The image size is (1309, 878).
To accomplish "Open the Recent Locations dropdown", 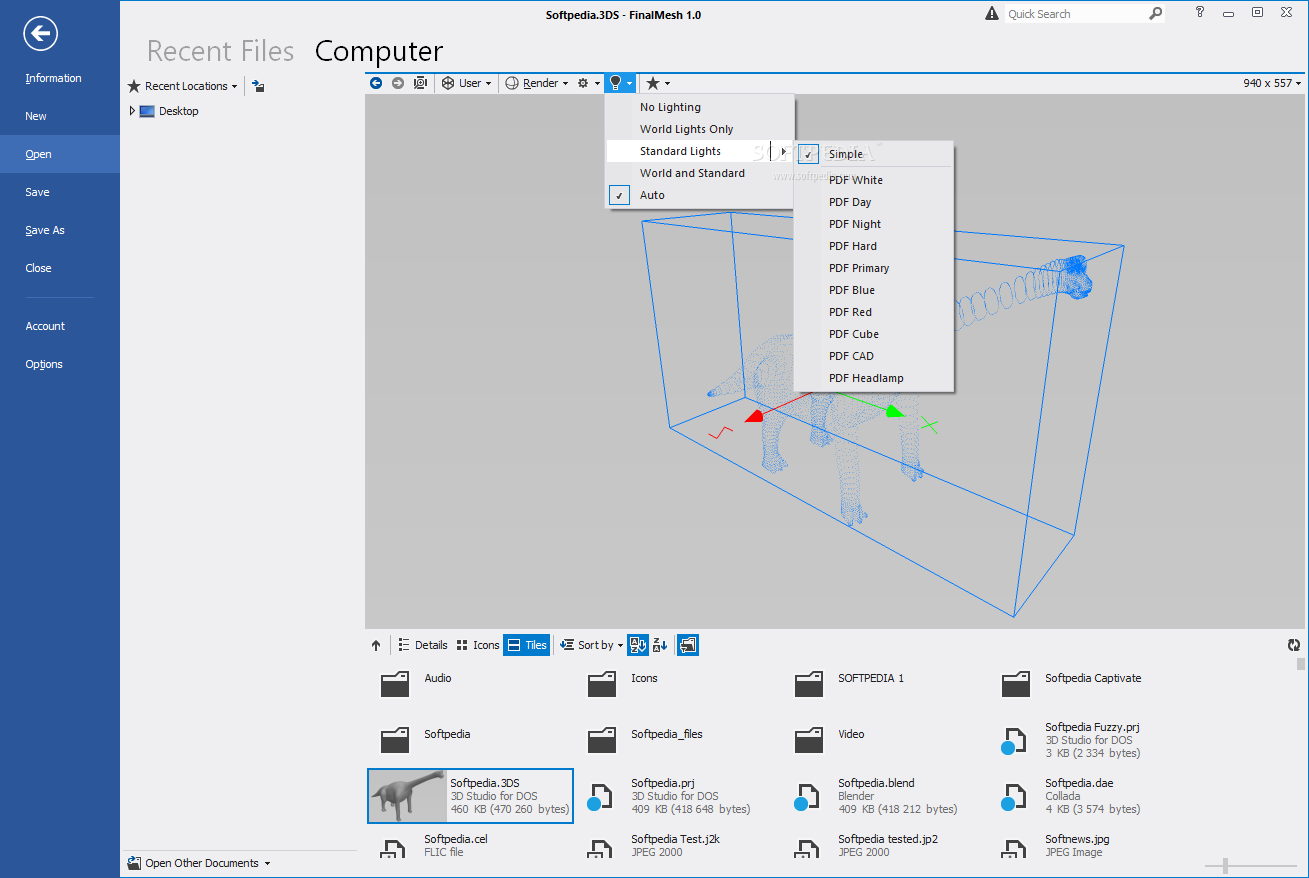I will 183,86.
